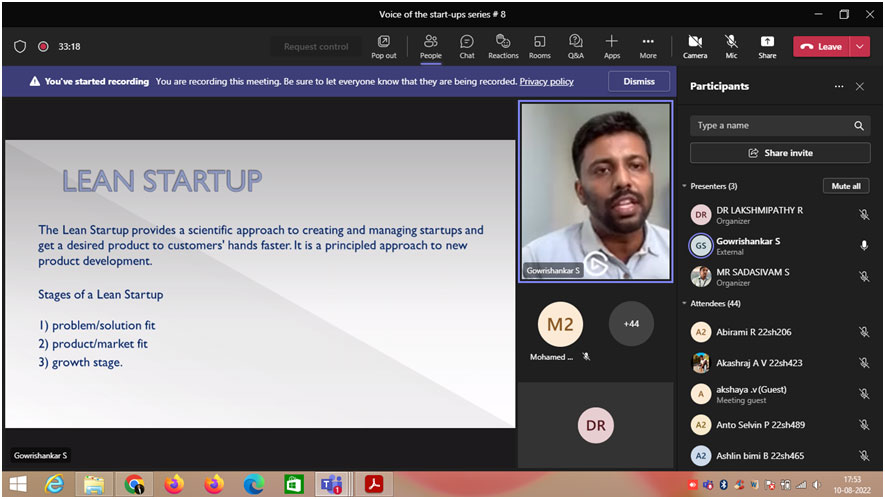Open the Pop out view
885x499 pixels.
coord(384,46)
